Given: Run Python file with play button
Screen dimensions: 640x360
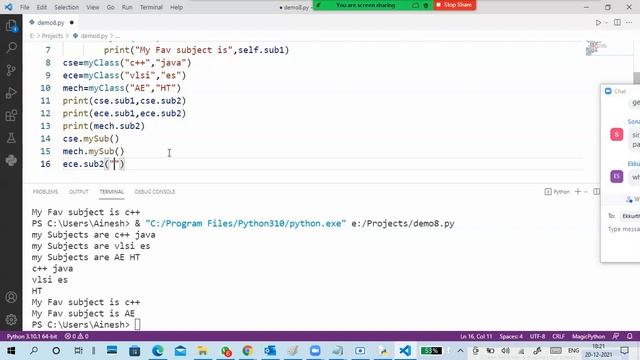Looking at the screenshot, I should point(598,22).
